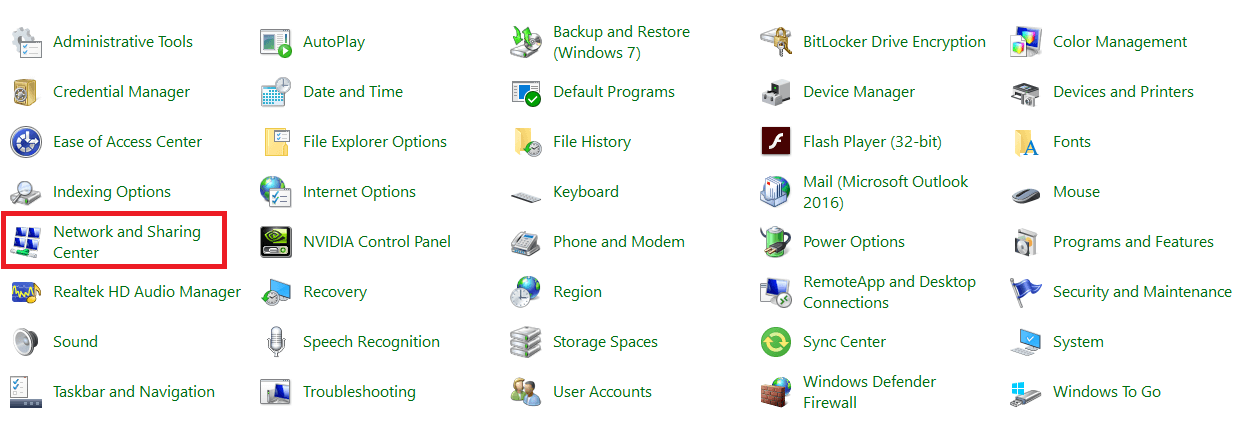The image size is (1247, 422).
Task: Click the Flash Player (32-bit) icon
Action: click(x=776, y=142)
